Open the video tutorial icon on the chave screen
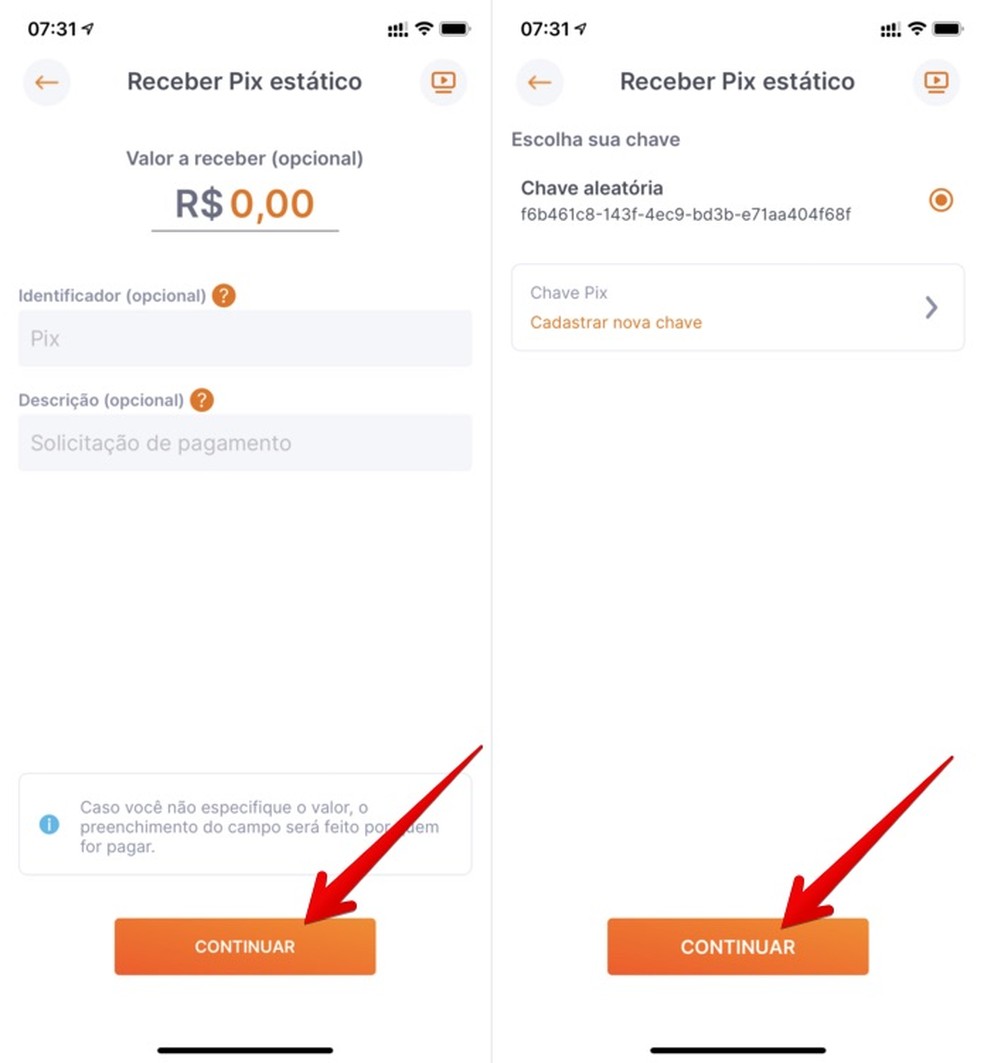Image resolution: width=984 pixels, height=1063 pixels. 935,82
